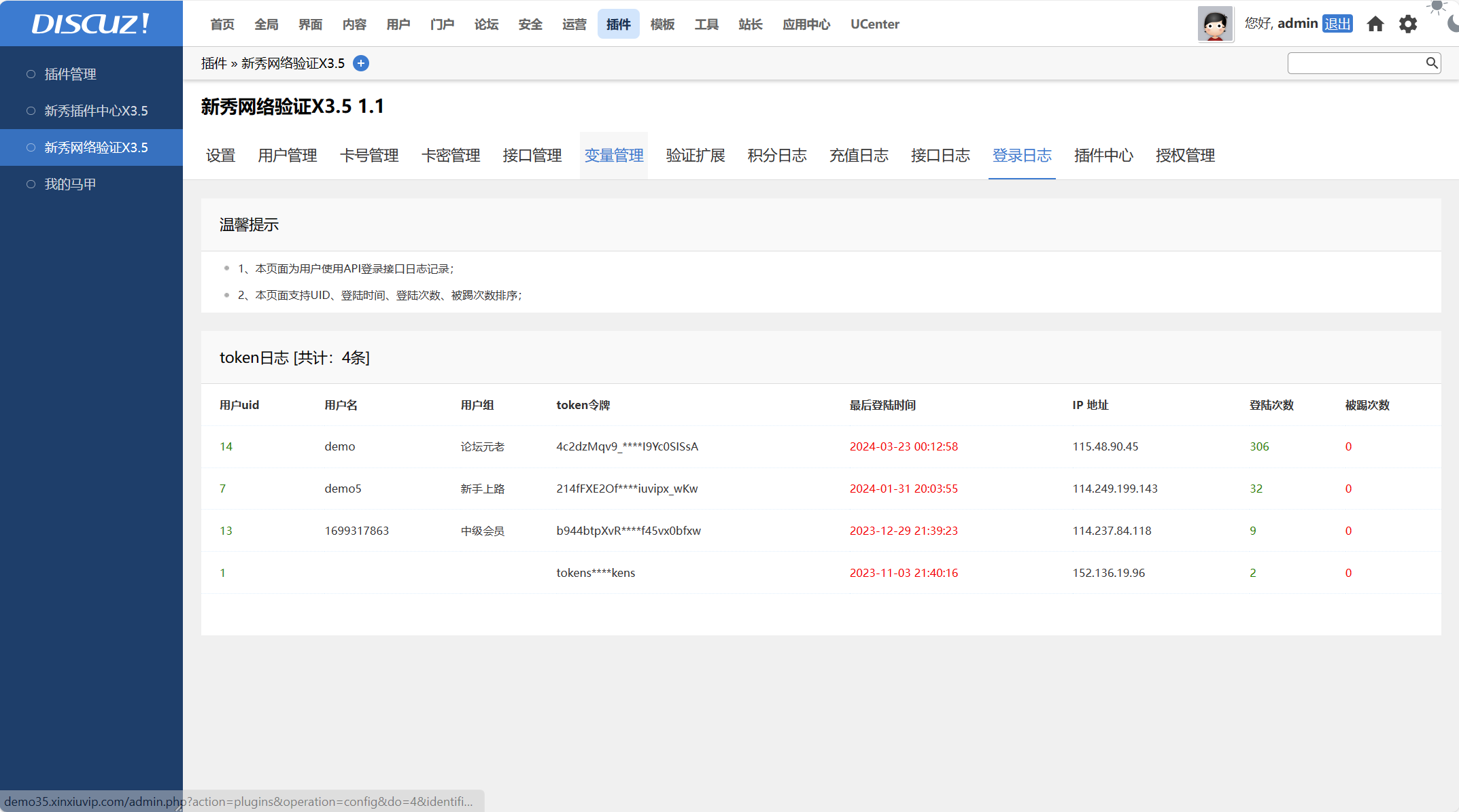Log out using the 退出 link
The width and height of the screenshot is (1459, 812).
(1337, 24)
